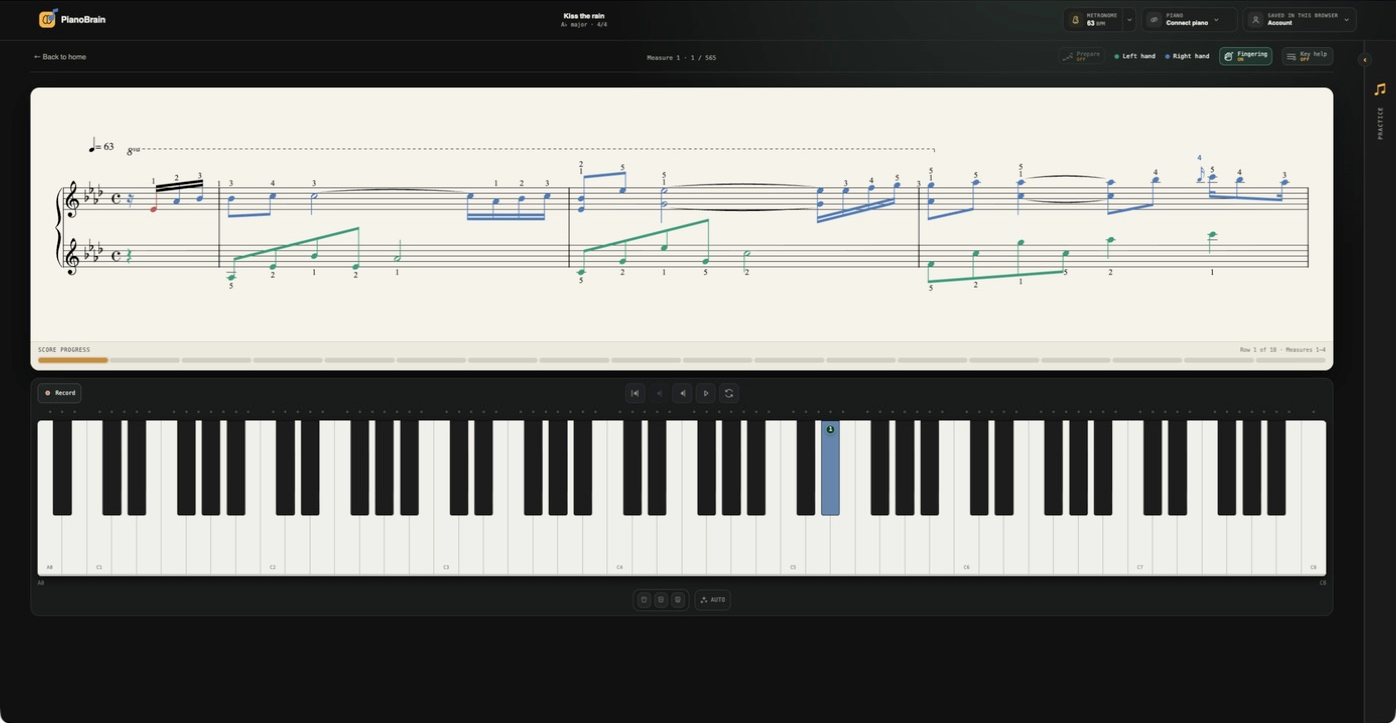
Task: Open the Connect piano dropdown
Action: [1189, 19]
